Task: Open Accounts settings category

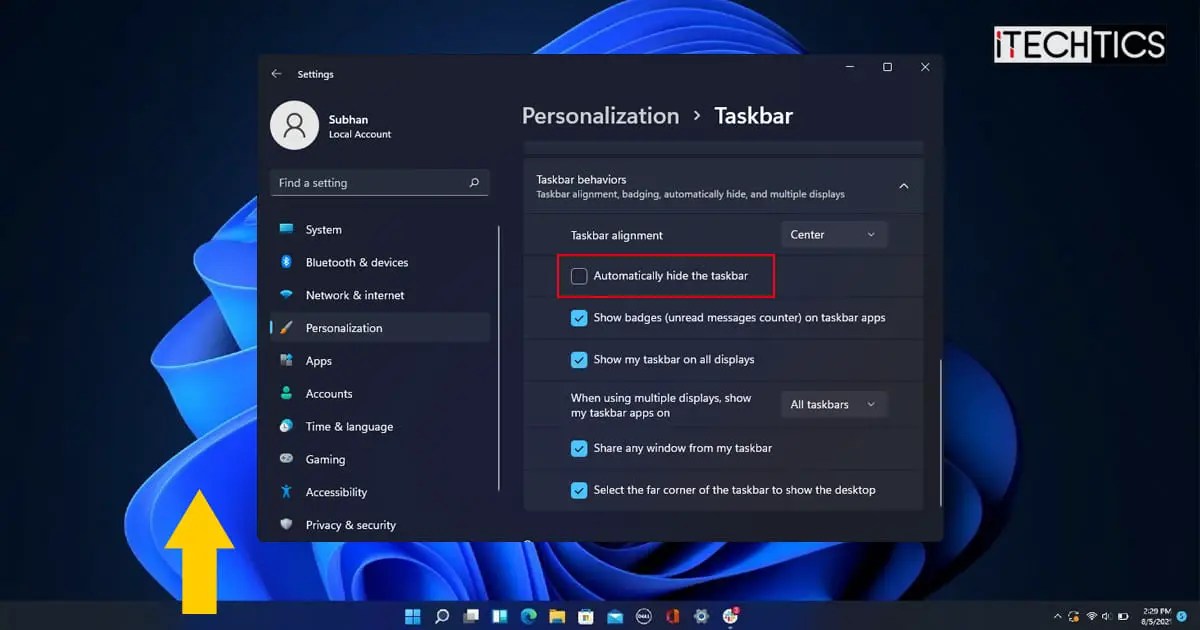Action: point(380,393)
